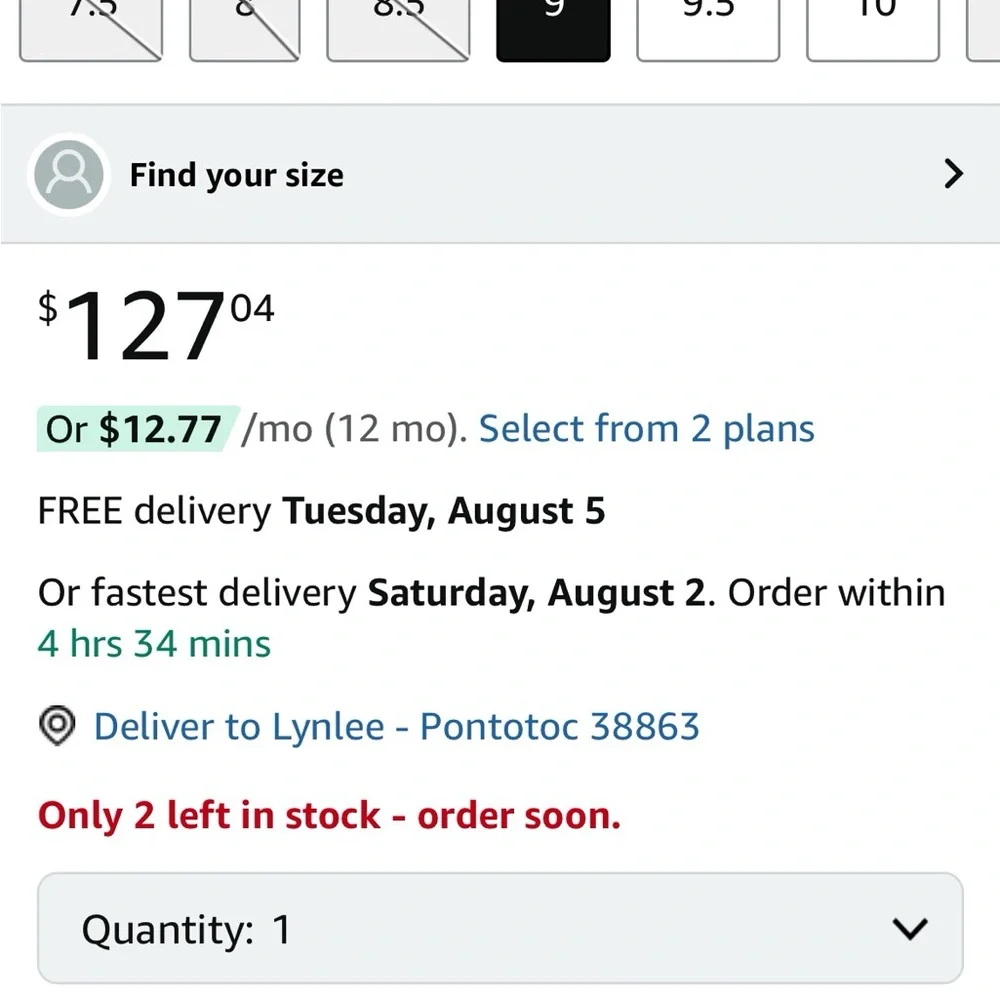The image size is (1000, 1000).
Task: Expand the Quantity dropdown arrow
Action: tap(910, 929)
